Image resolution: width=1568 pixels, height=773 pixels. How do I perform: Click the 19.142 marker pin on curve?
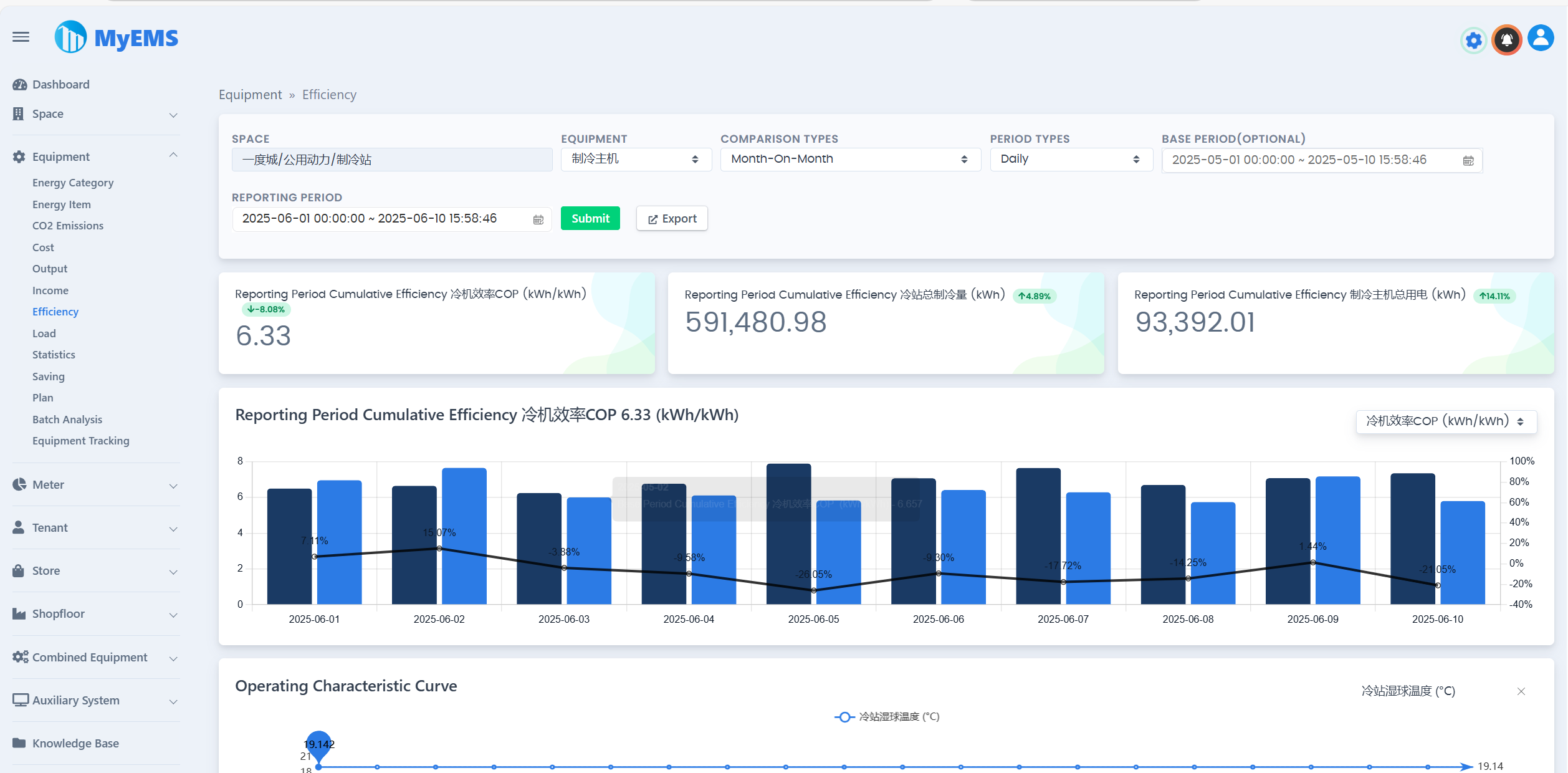(319, 744)
